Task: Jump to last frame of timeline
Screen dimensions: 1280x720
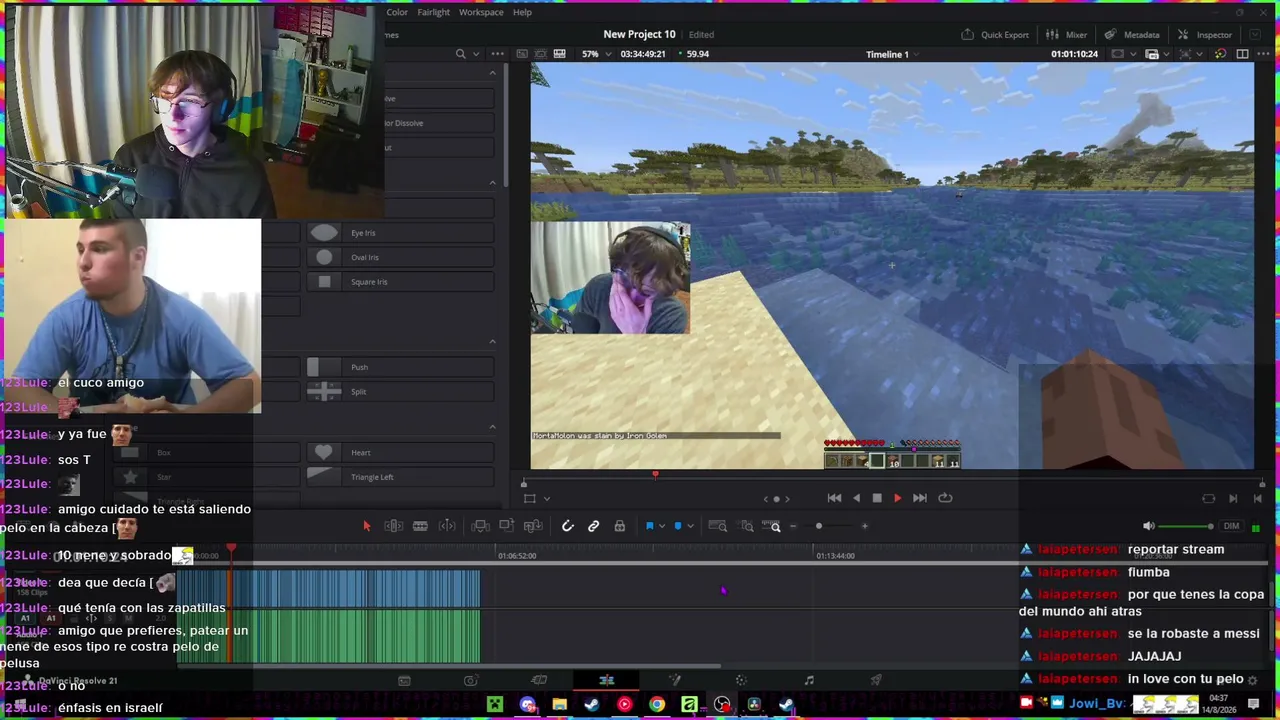Action: click(920, 498)
